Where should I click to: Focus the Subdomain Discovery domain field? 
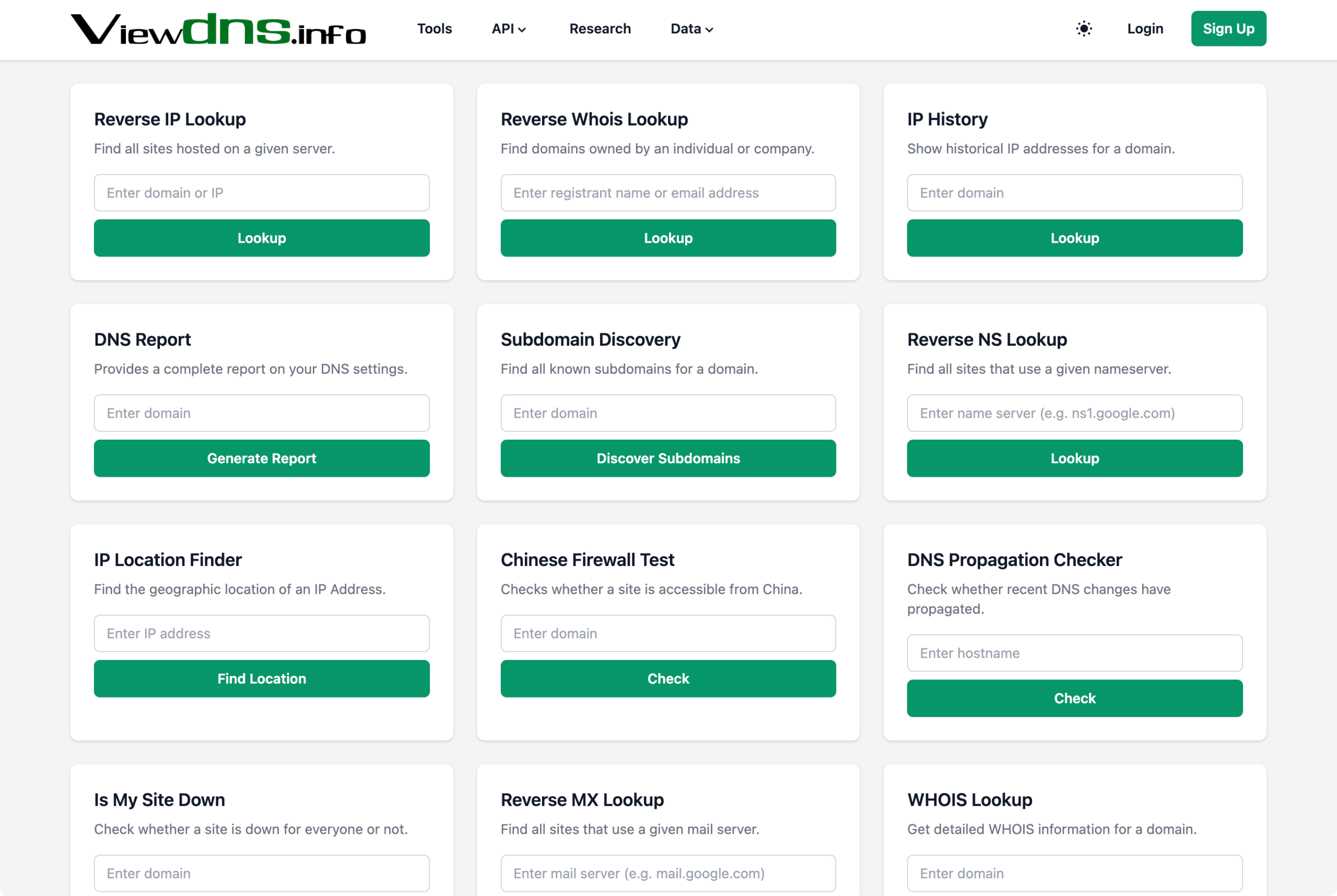[668, 413]
